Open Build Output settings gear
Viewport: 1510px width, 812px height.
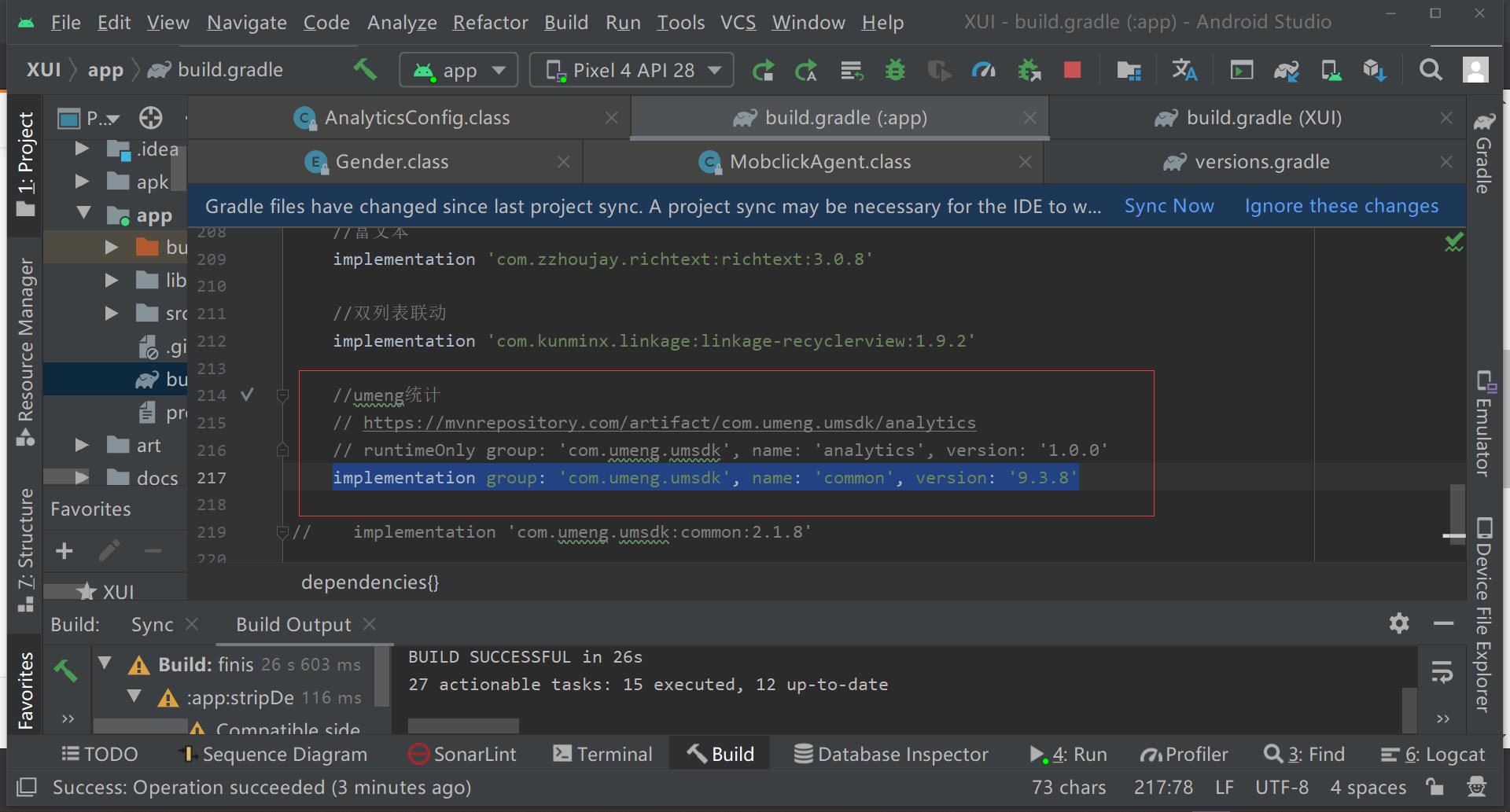(x=1399, y=624)
